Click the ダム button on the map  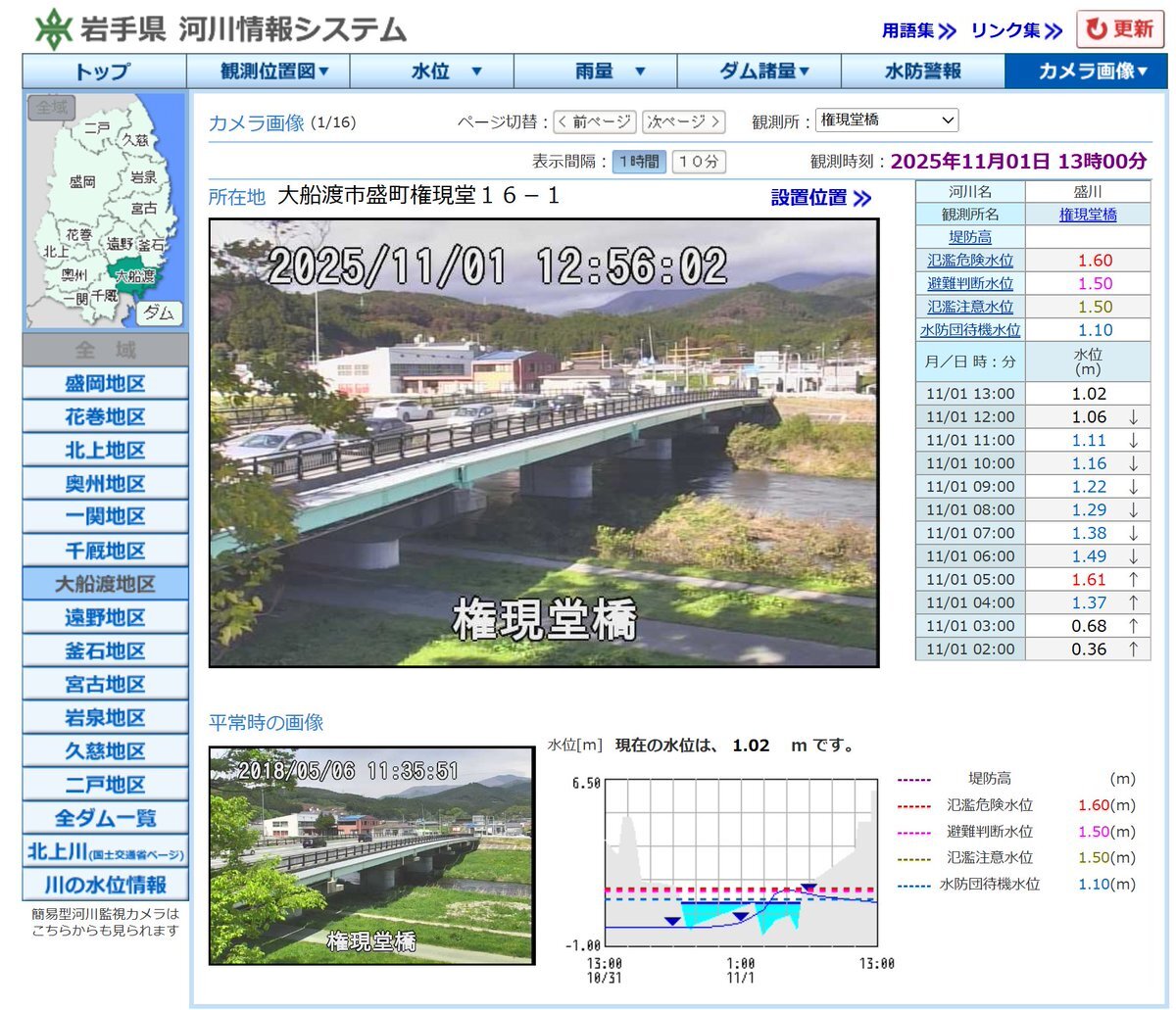click(x=159, y=313)
